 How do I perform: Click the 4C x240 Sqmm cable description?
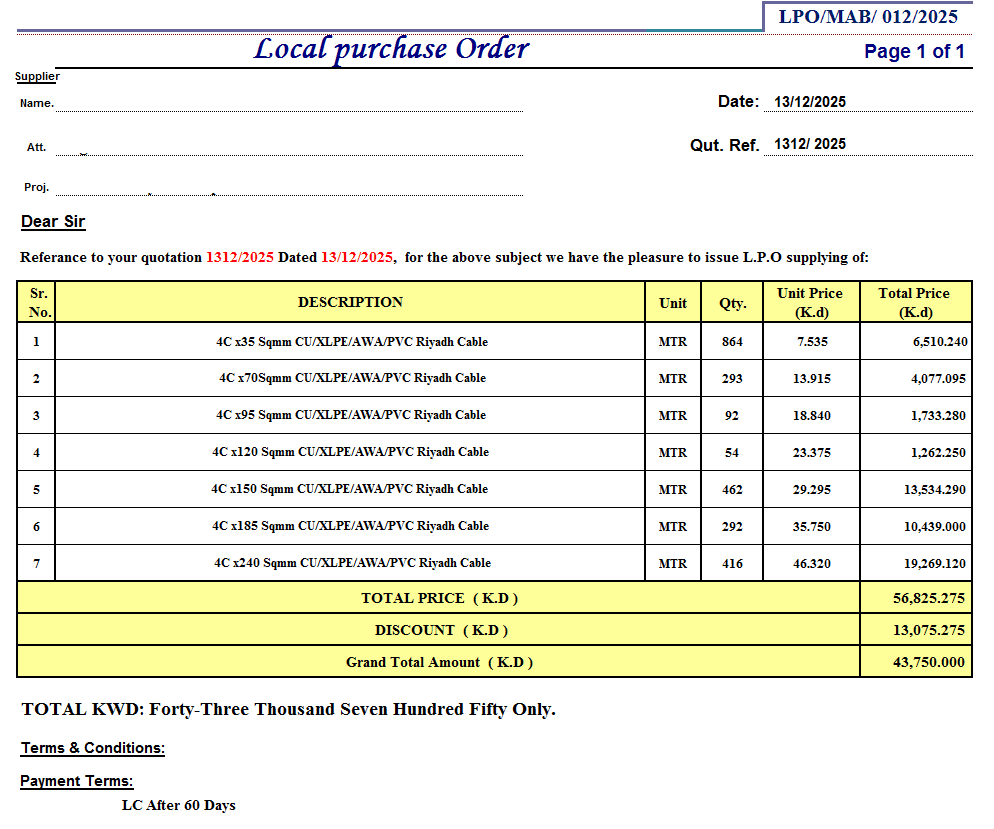click(x=352, y=563)
